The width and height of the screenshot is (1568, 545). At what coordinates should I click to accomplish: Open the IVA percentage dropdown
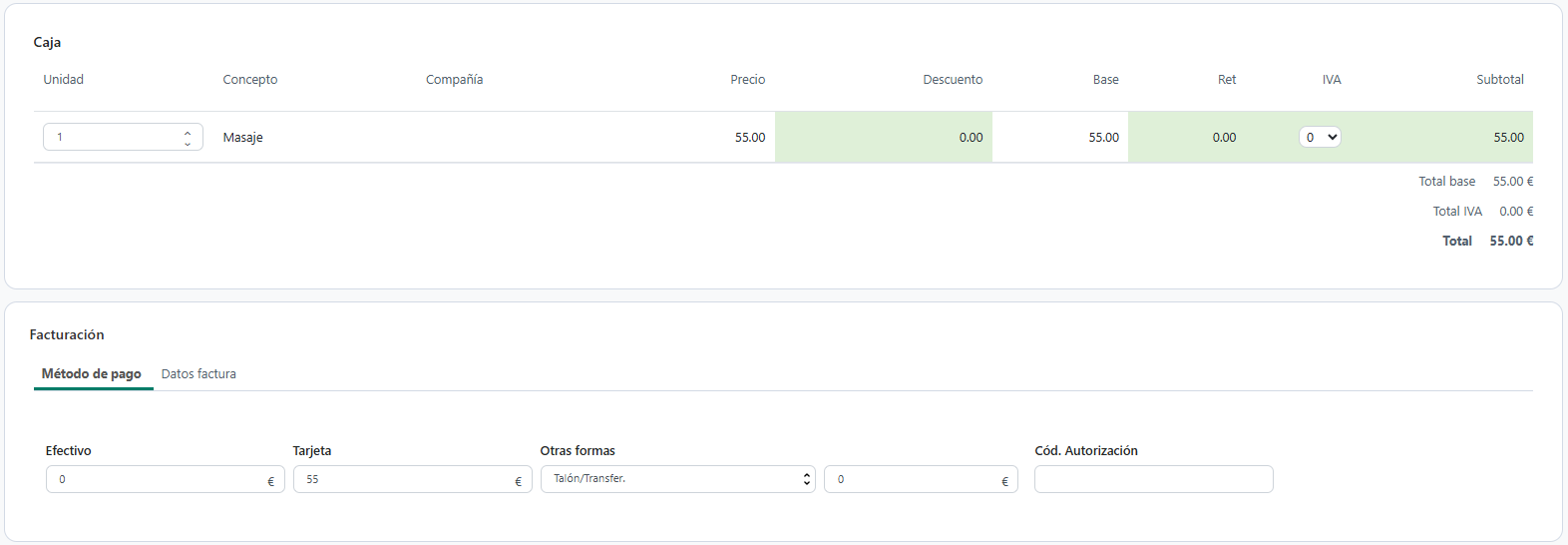[x=1320, y=137]
